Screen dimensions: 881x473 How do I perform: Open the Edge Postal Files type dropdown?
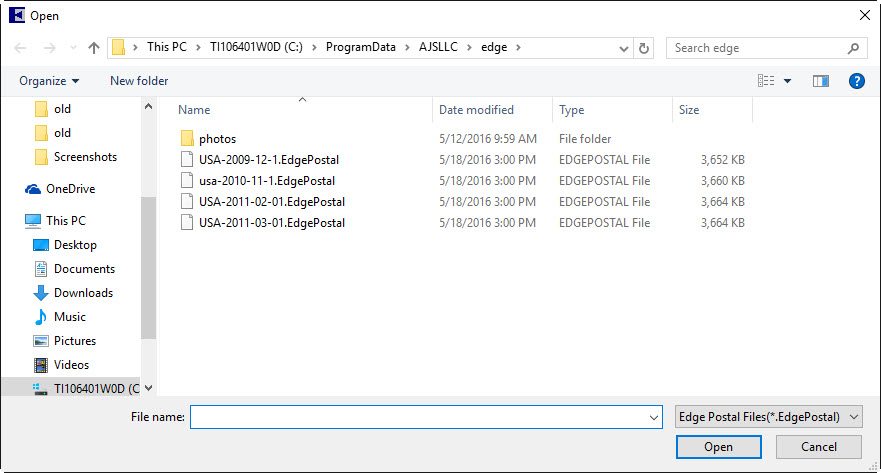(x=768, y=417)
